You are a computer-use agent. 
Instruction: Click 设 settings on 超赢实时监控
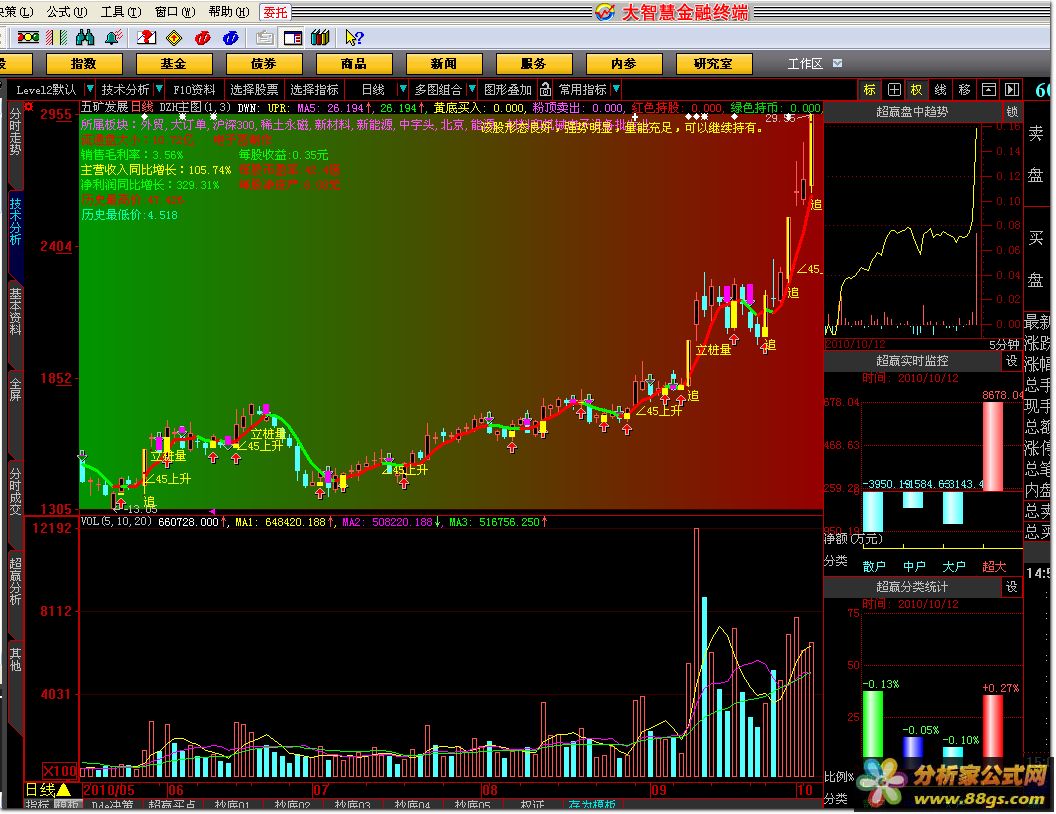tap(1012, 362)
